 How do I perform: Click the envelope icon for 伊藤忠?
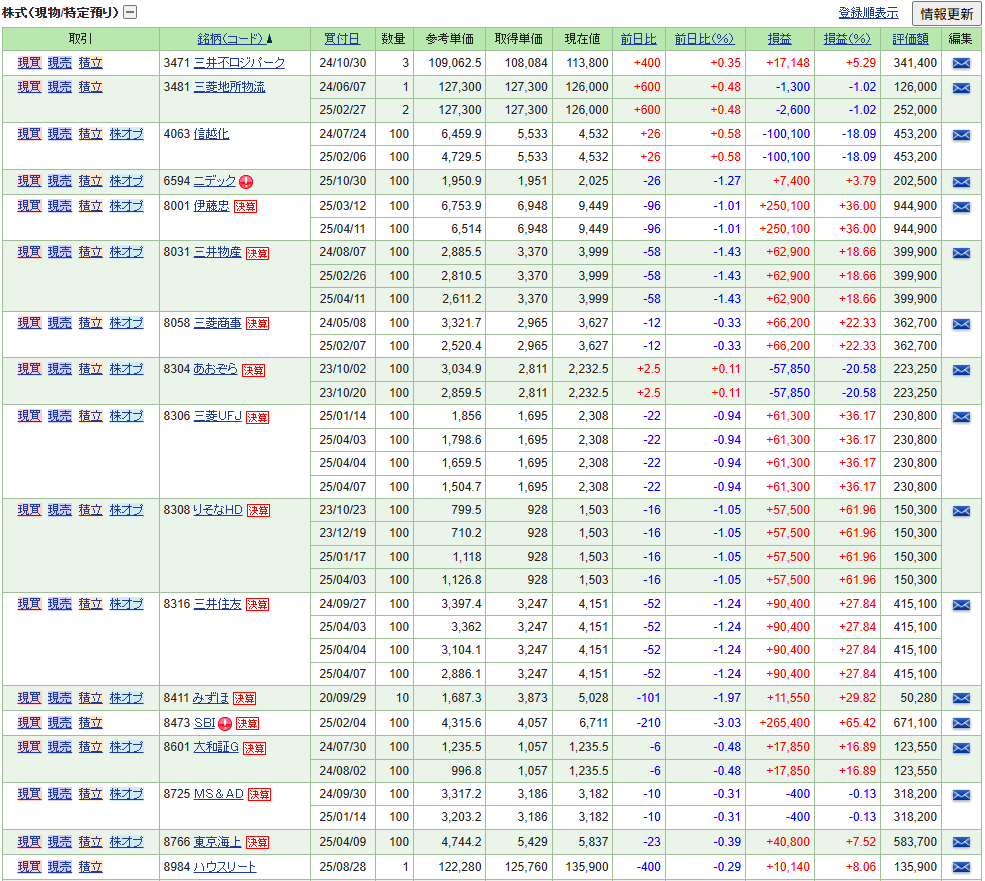(961, 206)
